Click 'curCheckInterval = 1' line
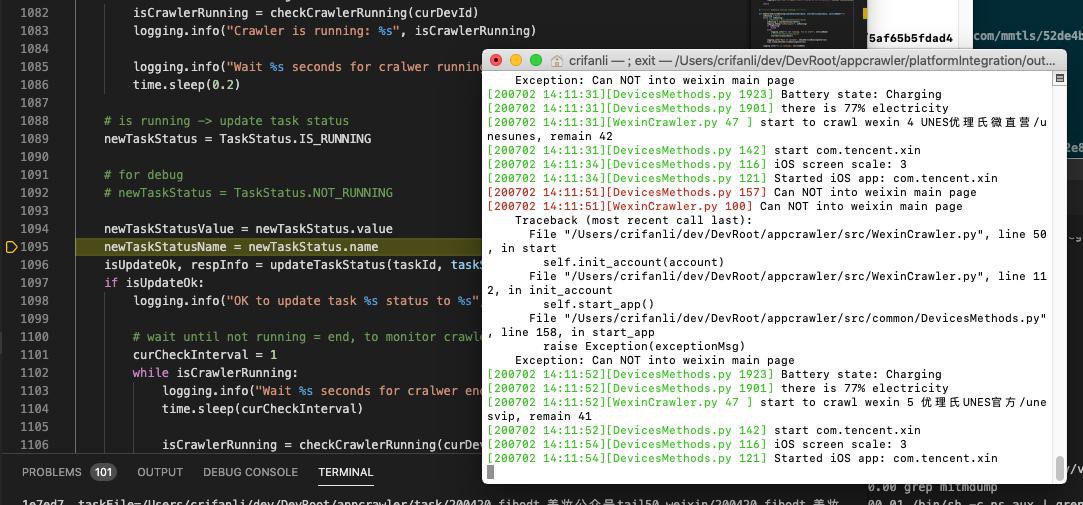Screen dimensions: 1083x505 [x=204, y=354]
